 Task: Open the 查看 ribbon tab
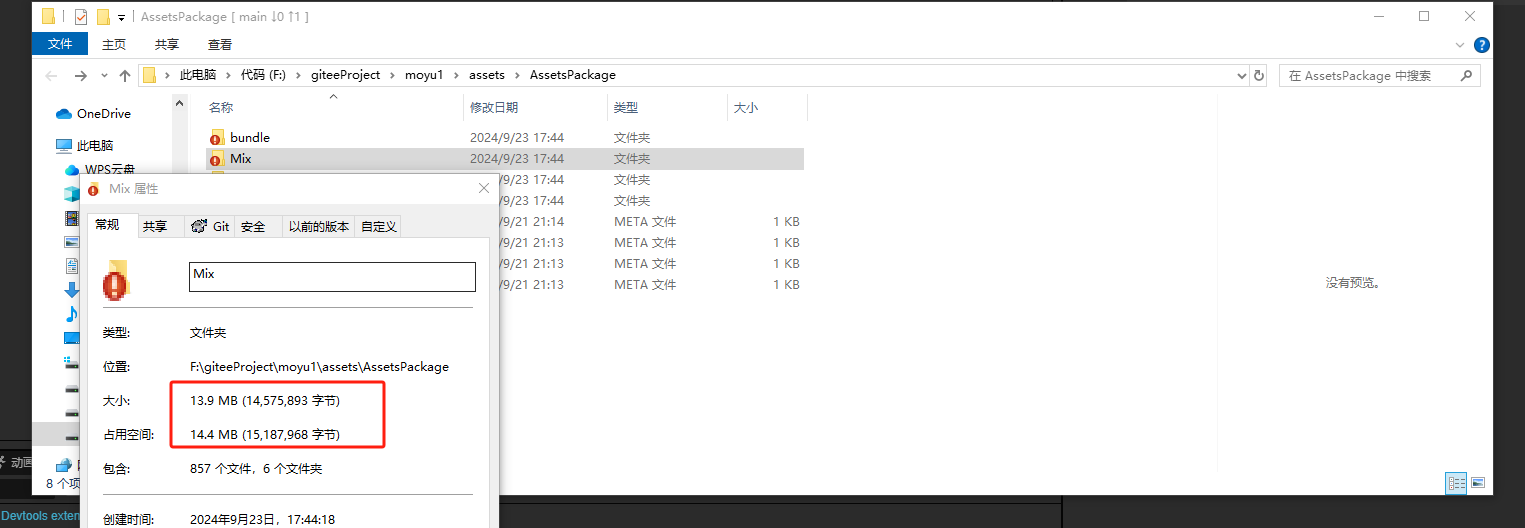220,44
